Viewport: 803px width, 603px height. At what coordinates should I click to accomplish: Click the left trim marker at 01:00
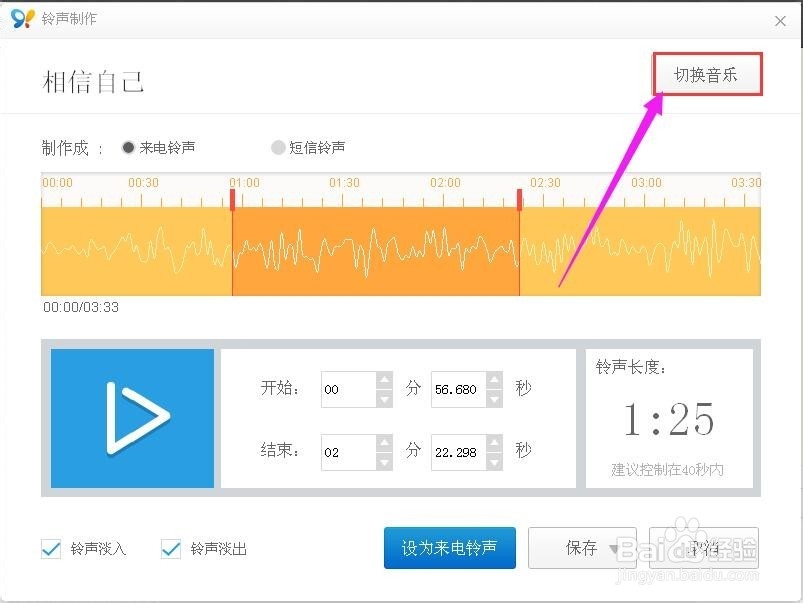[x=233, y=199]
